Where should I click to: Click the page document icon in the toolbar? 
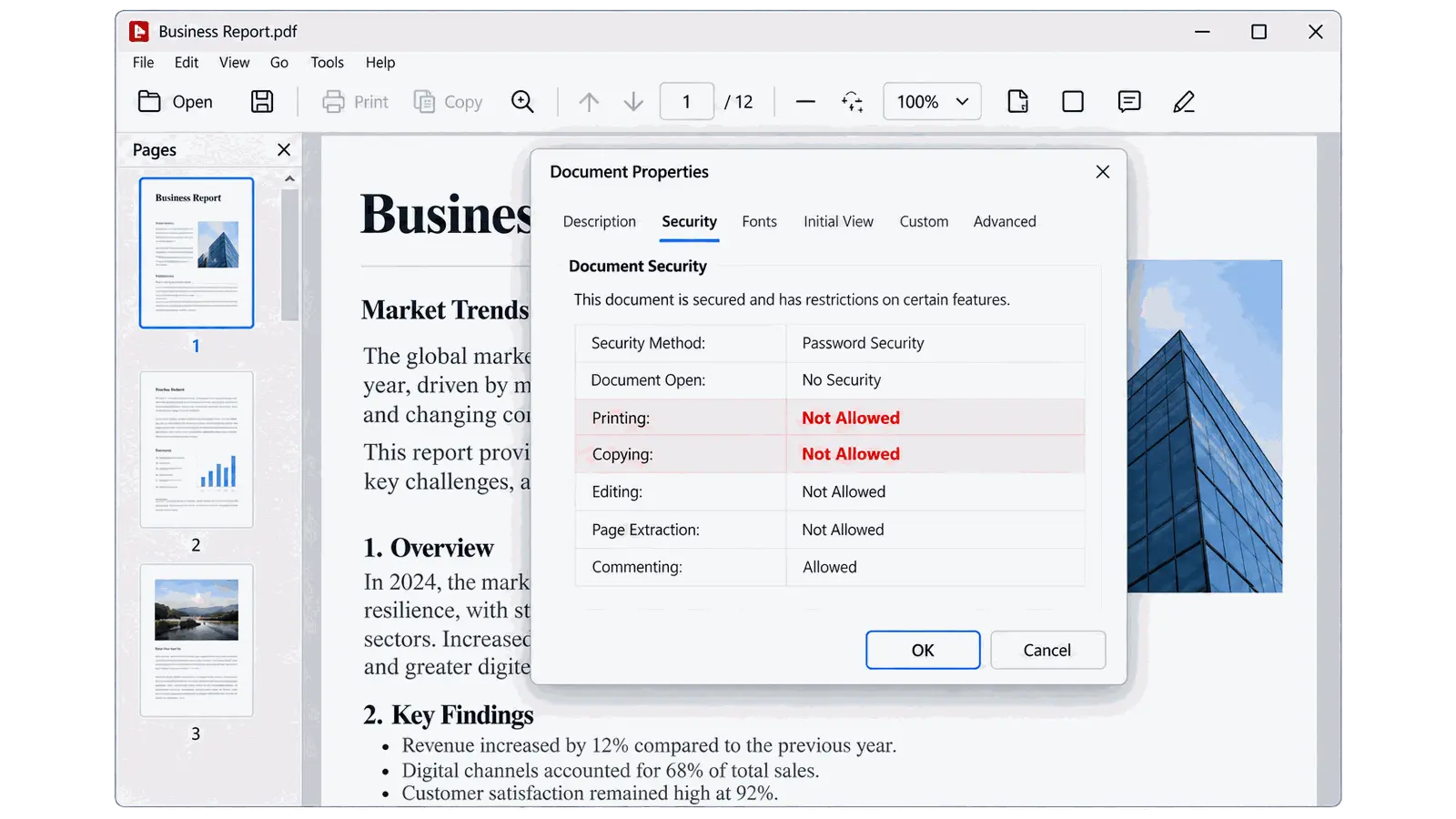(1018, 101)
